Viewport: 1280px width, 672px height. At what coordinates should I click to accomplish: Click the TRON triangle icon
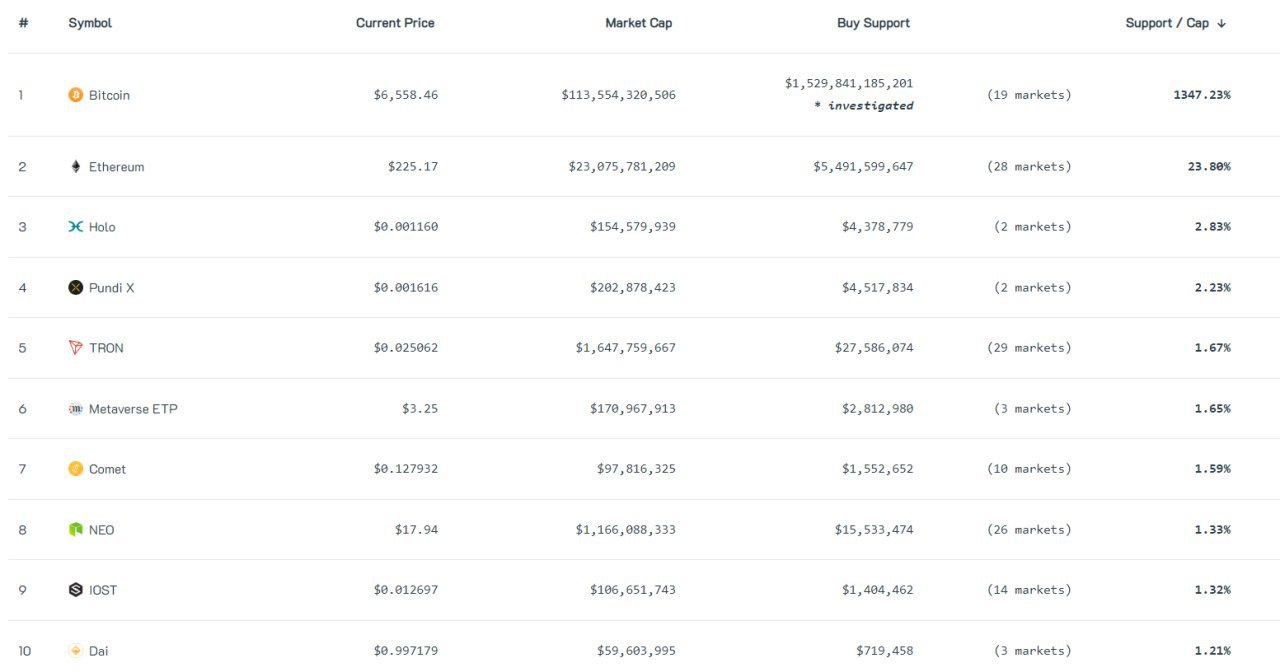pyautogui.click(x=75, y=348)
